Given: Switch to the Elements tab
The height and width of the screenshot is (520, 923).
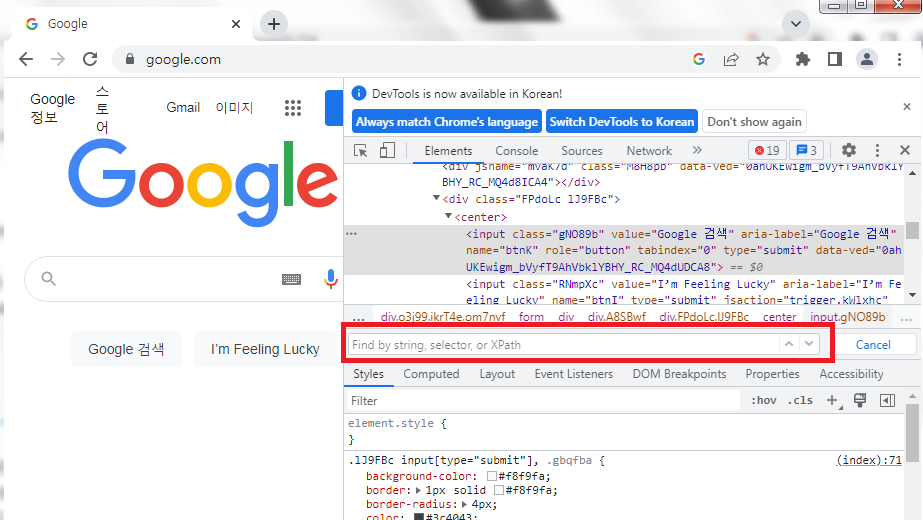Looking at the screenshot, I should click(x=448, y=151).
